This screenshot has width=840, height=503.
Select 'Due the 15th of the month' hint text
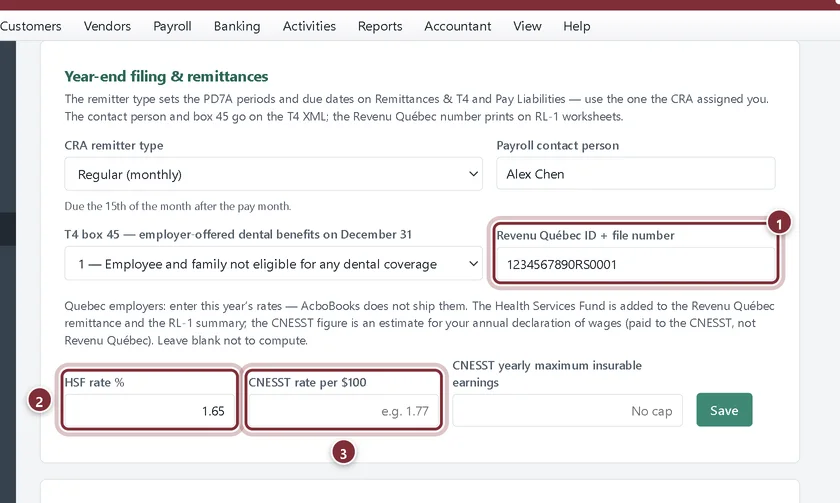pyautogui.click(x=178, y=206)
